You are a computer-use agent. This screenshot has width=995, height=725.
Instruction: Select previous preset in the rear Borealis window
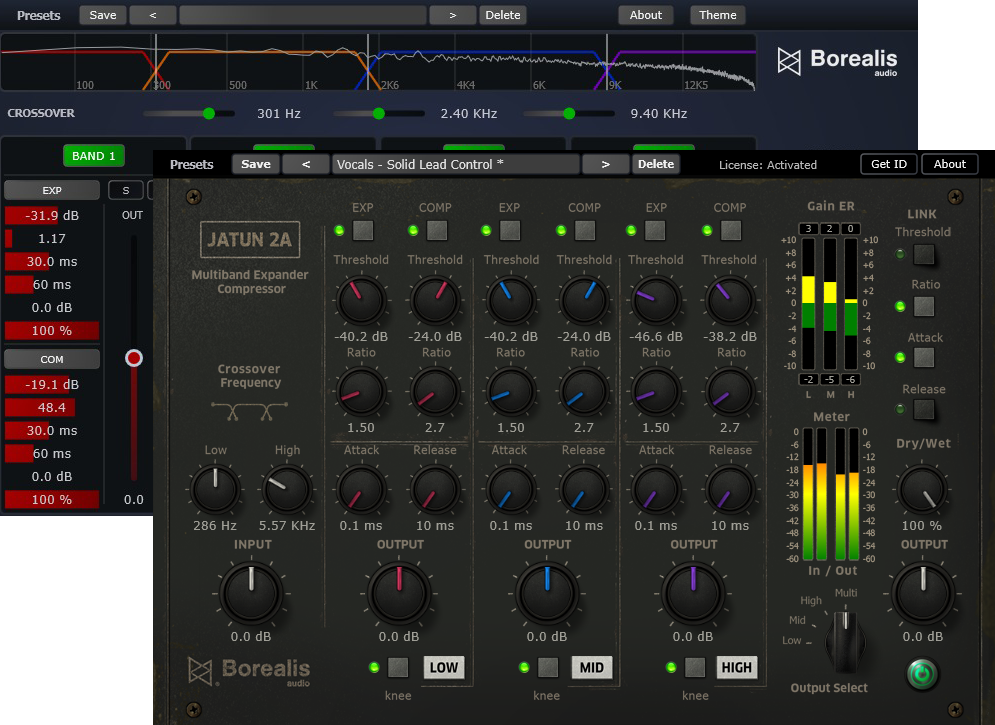click(152, 15)
